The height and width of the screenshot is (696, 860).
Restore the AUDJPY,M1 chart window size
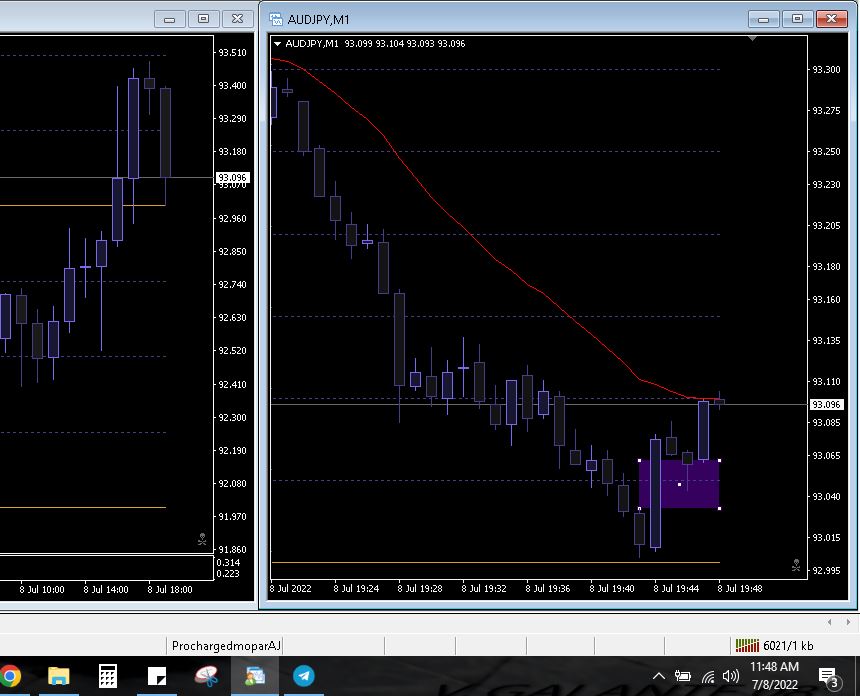797,19
